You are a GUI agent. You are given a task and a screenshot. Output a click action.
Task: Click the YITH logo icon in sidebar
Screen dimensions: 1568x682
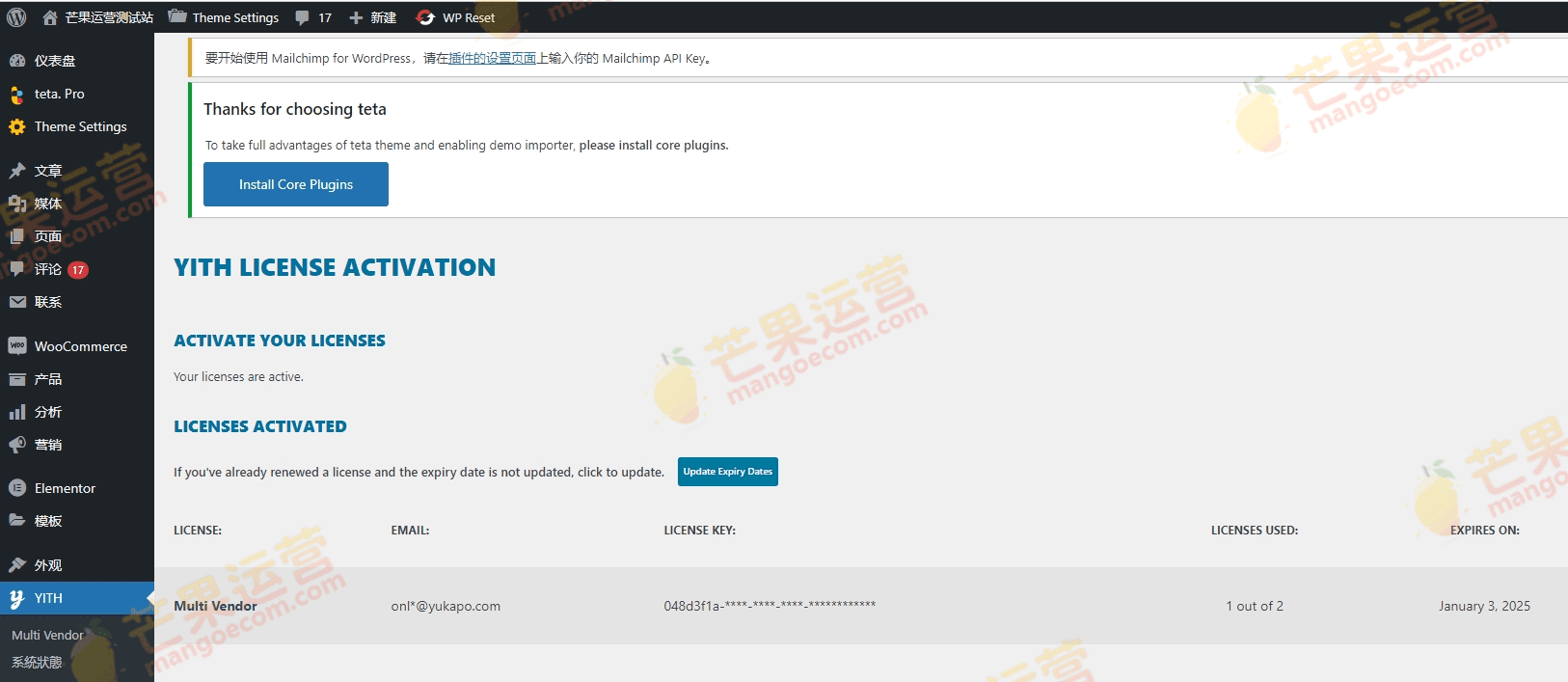coord(17,599)
